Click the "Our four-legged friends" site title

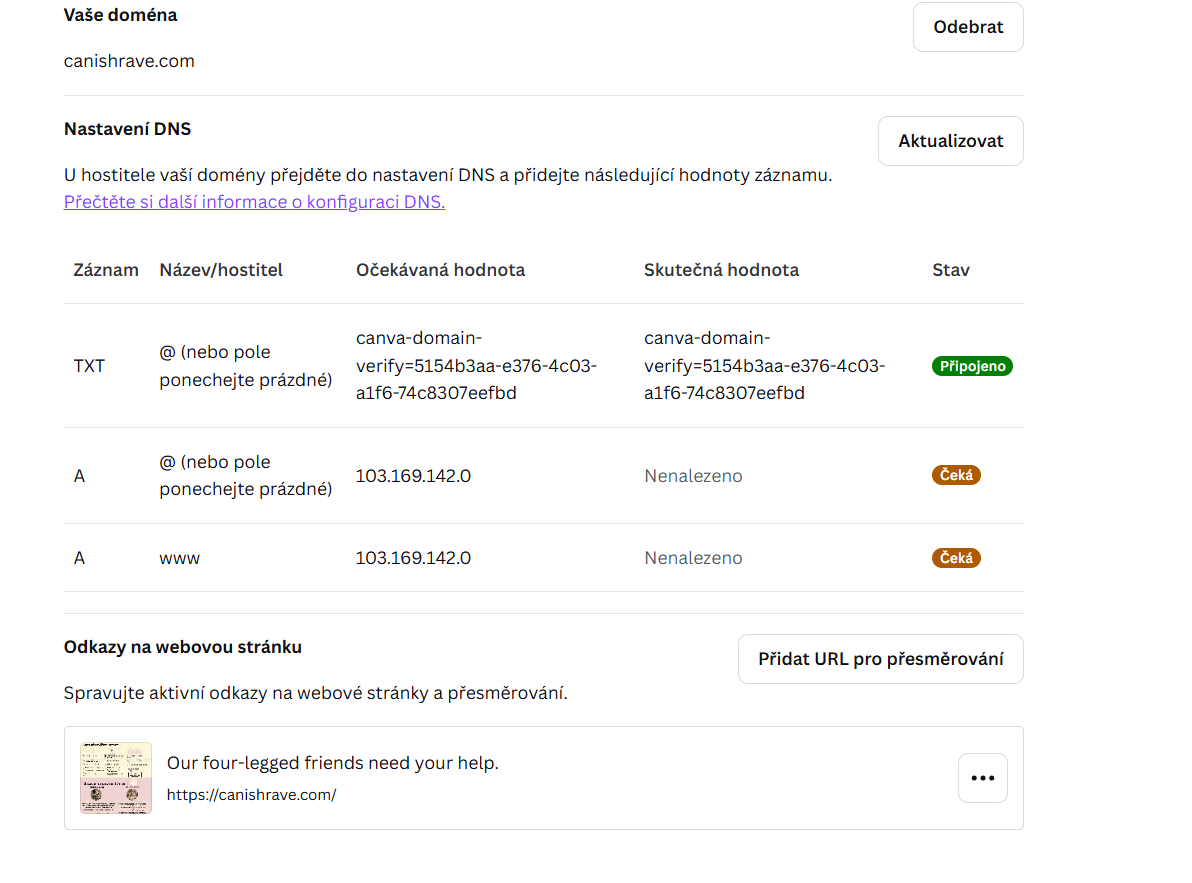[x=332, y=763]
